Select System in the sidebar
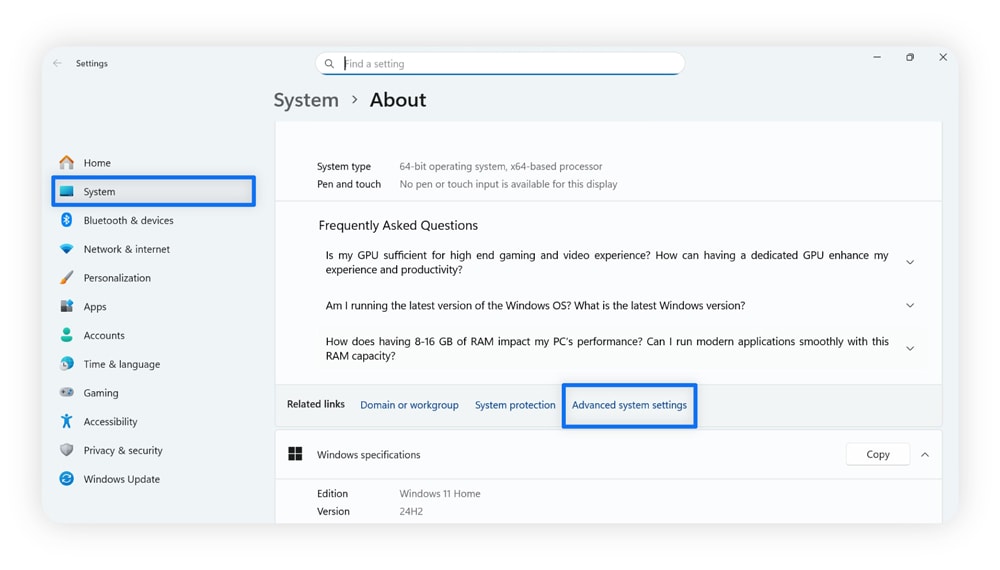The height and width of the screenshot is (570, 1000). (x=154, y=191)
